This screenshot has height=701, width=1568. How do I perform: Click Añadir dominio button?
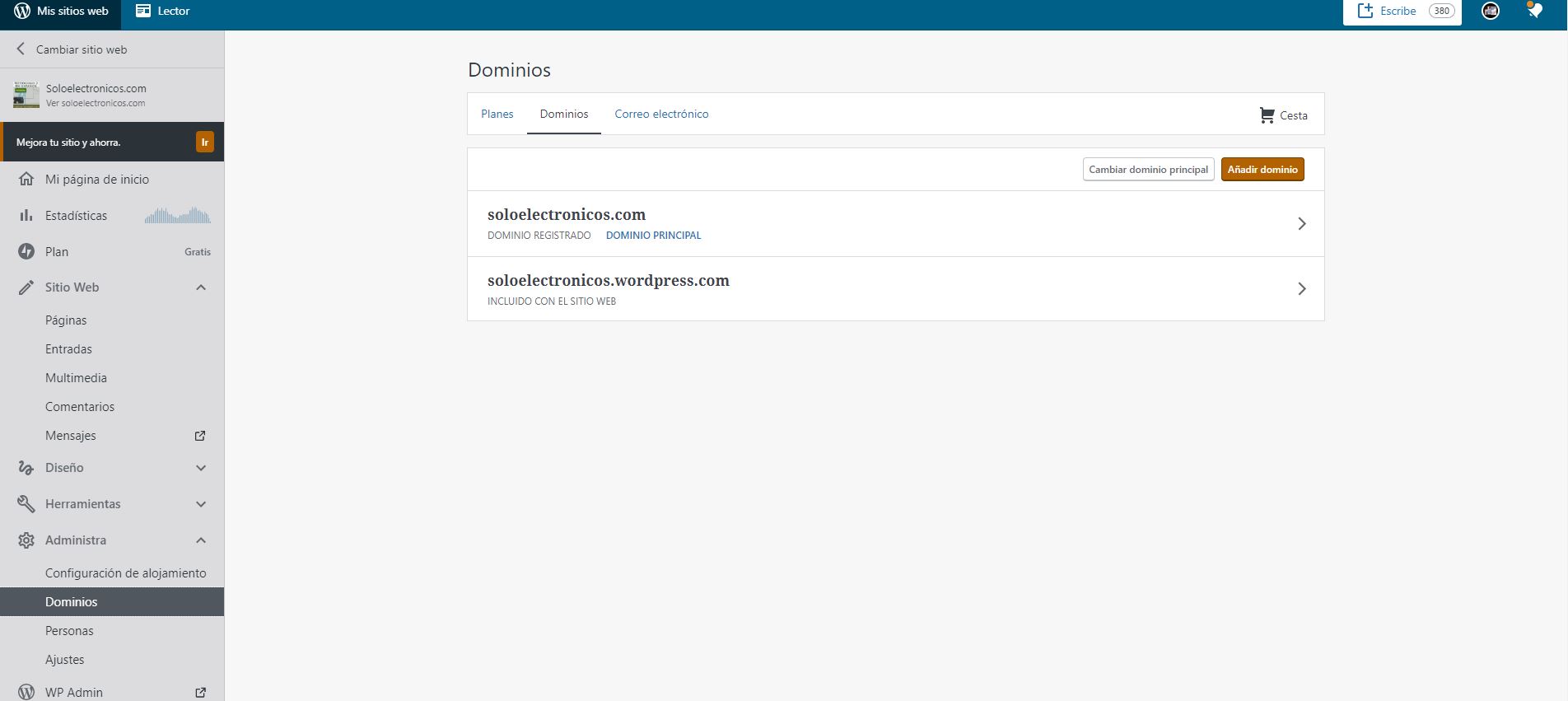click(1262, 170)
